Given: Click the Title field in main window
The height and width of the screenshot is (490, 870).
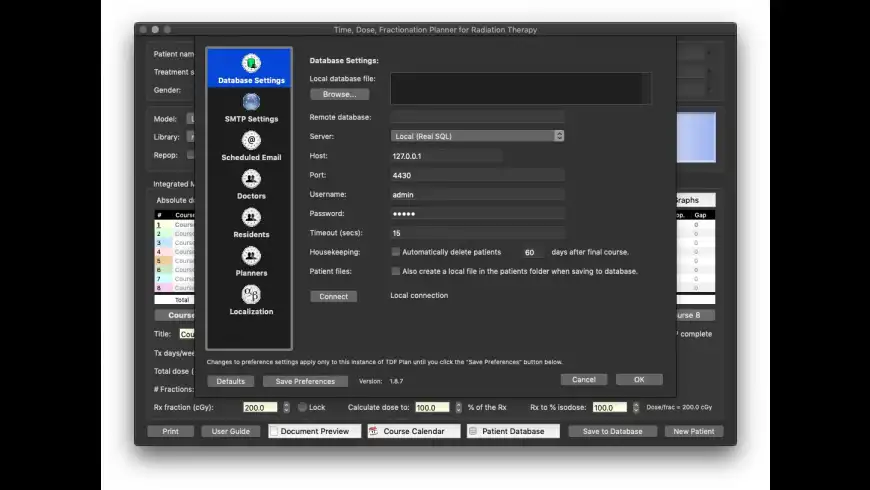Looking at the screenshot, I should coord(187,334).
